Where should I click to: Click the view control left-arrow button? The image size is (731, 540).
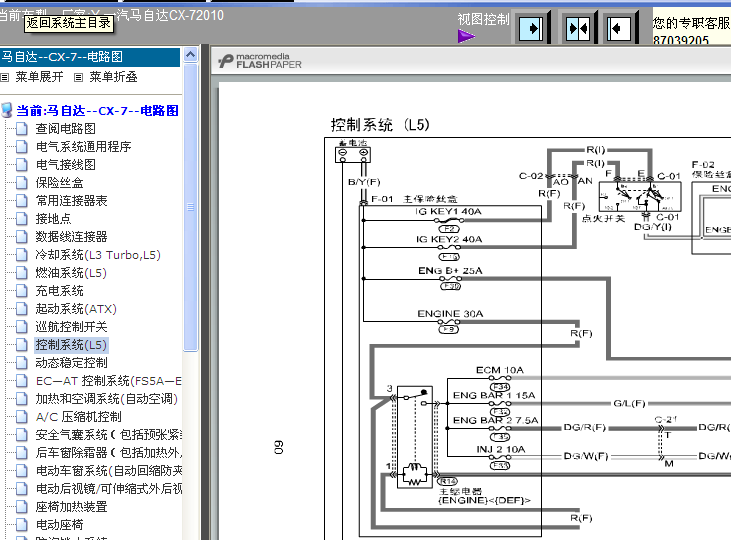619,29
